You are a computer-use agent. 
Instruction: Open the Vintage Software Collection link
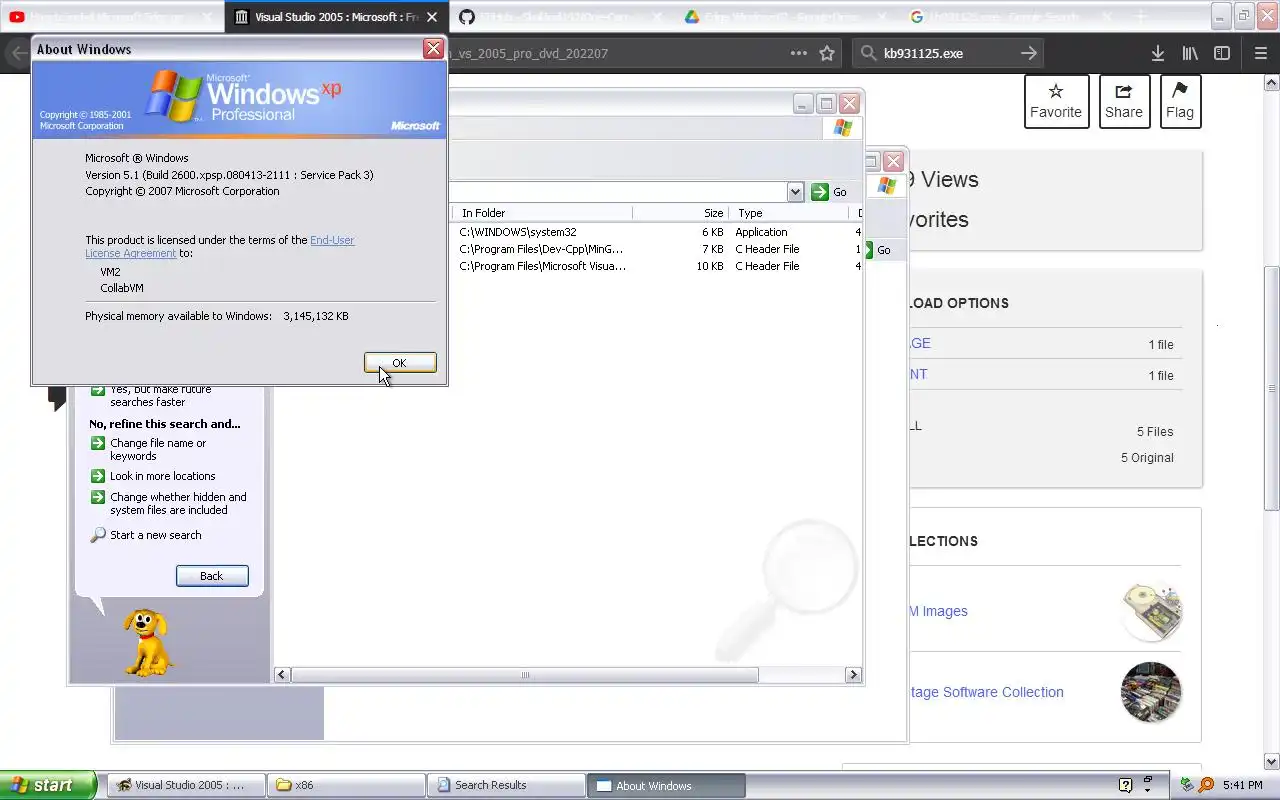[x=986, y=692]
